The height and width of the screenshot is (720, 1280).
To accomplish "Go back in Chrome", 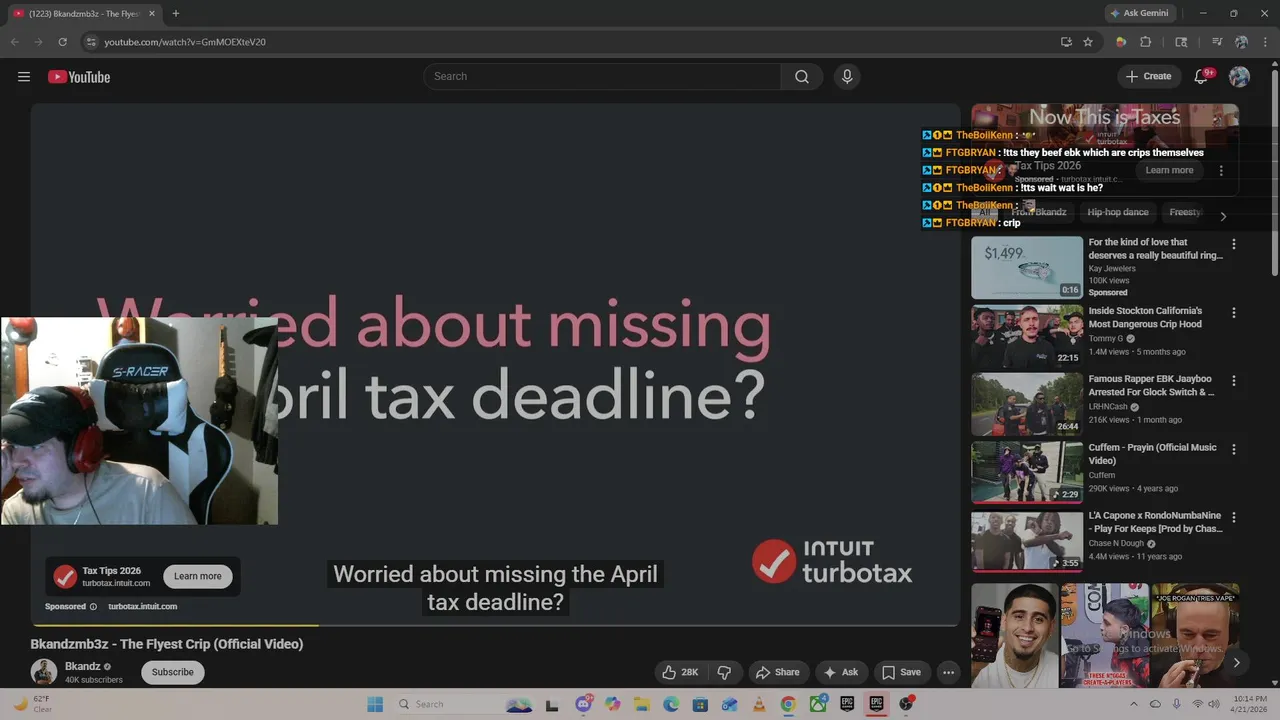I will click(15, 42).
